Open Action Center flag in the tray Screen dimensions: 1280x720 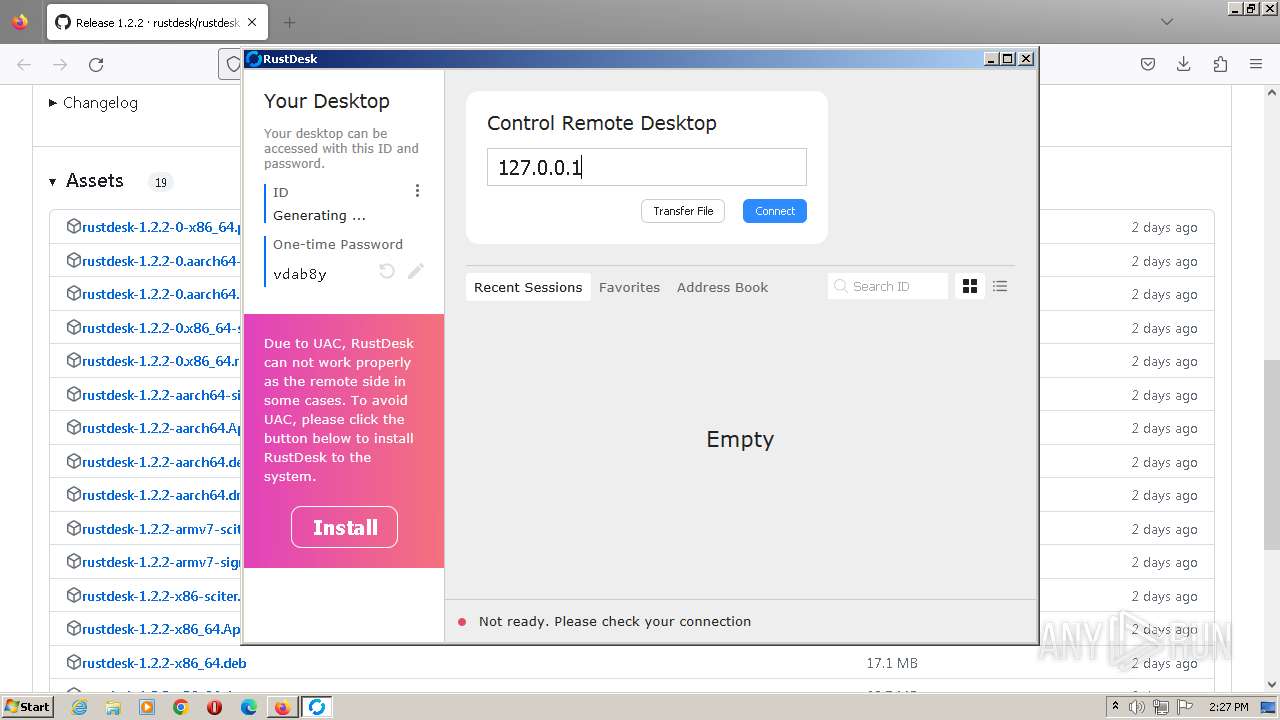(x=1183, y=707)
